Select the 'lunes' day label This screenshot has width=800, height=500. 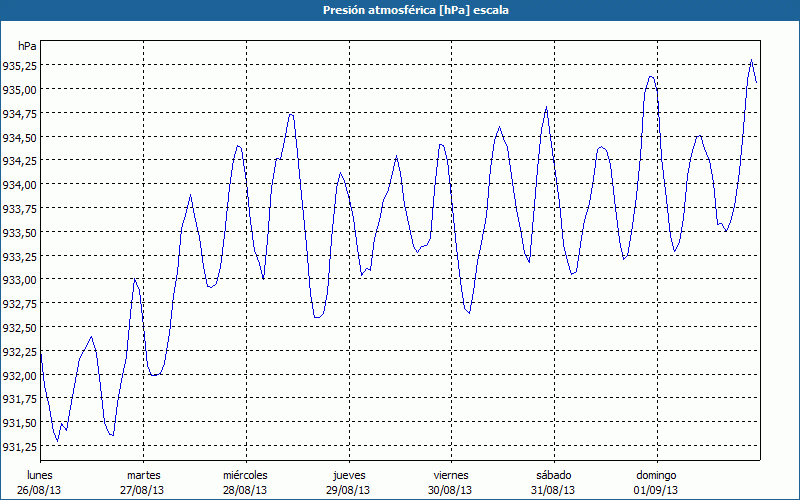[x=40, y=475]
